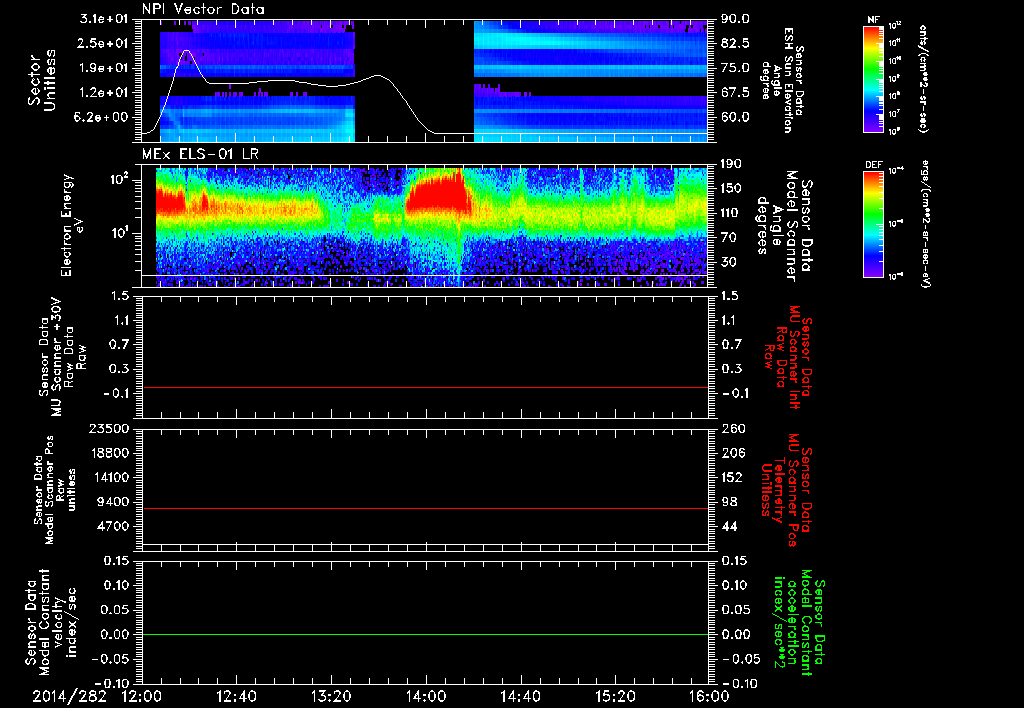Click the green constant velocity line
Image resolution: width=1024 pixels, height=708 pixels.
point(425,634)
